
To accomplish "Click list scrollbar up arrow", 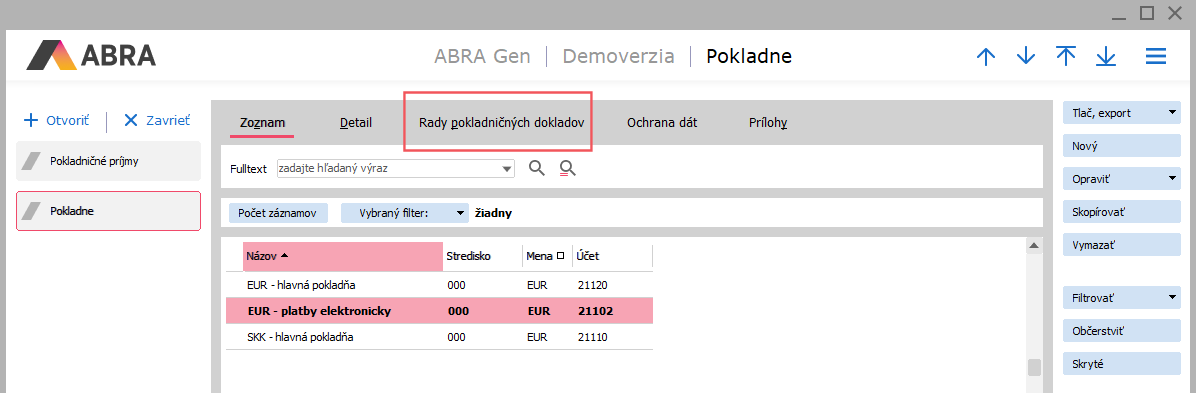I will pyautogui.click(x=1034, y=246).
